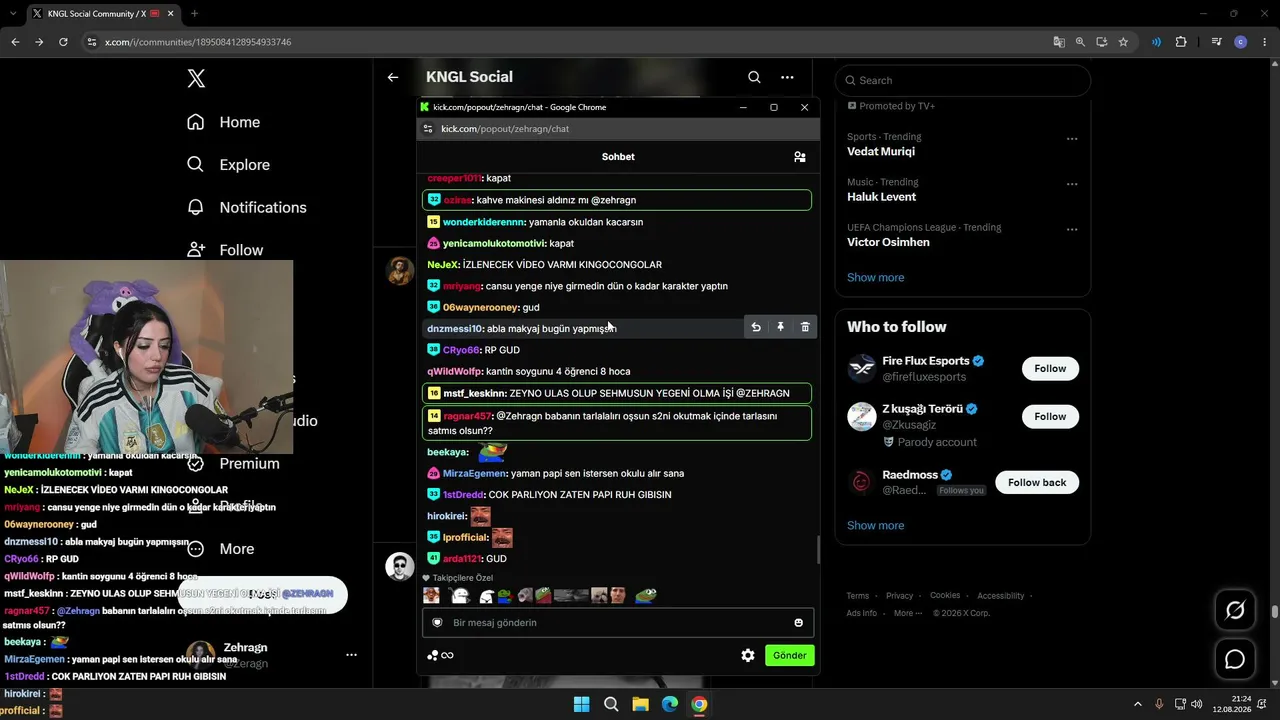Reply to dnzmessi10 chat message
The height and width of the screenshot is (720, 1280).
756,327
